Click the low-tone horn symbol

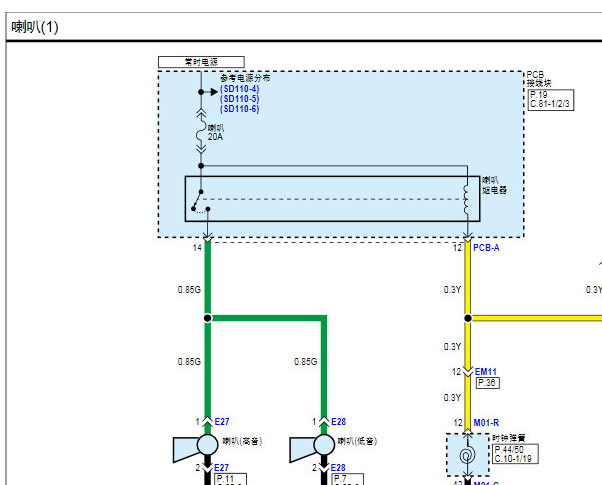point(313,448)
